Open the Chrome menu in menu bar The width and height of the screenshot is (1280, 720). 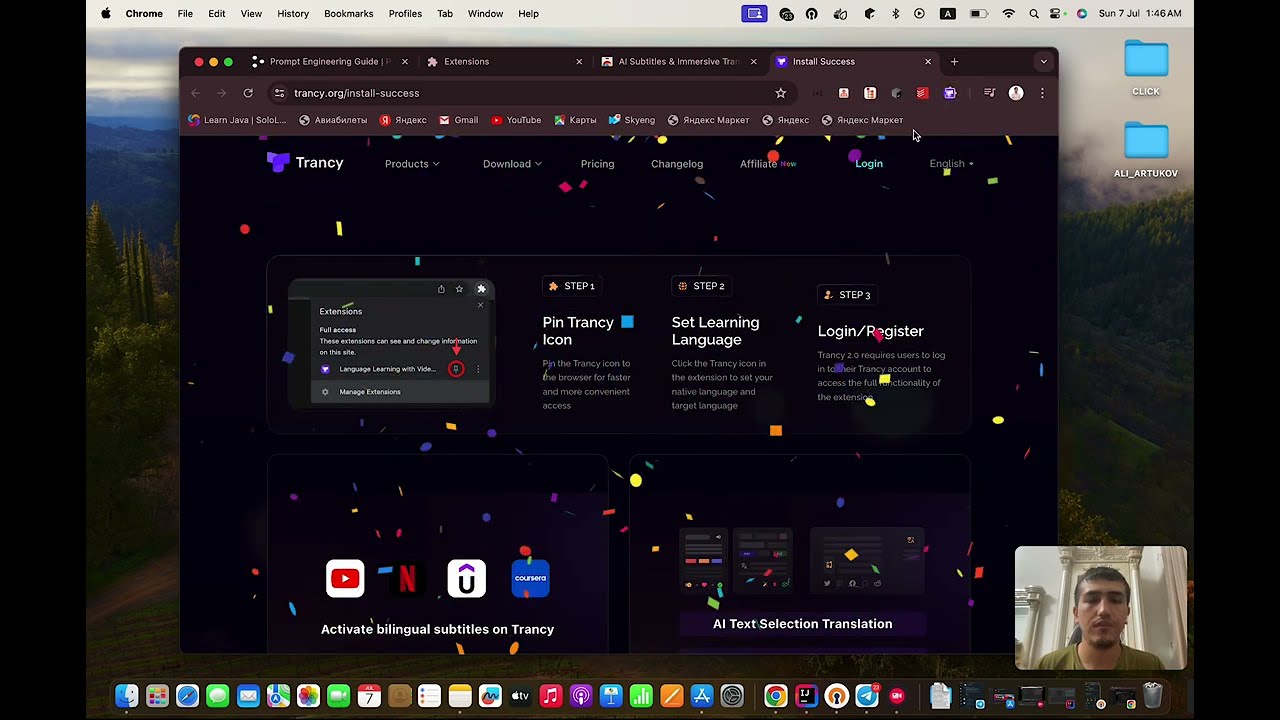[144, 14]
